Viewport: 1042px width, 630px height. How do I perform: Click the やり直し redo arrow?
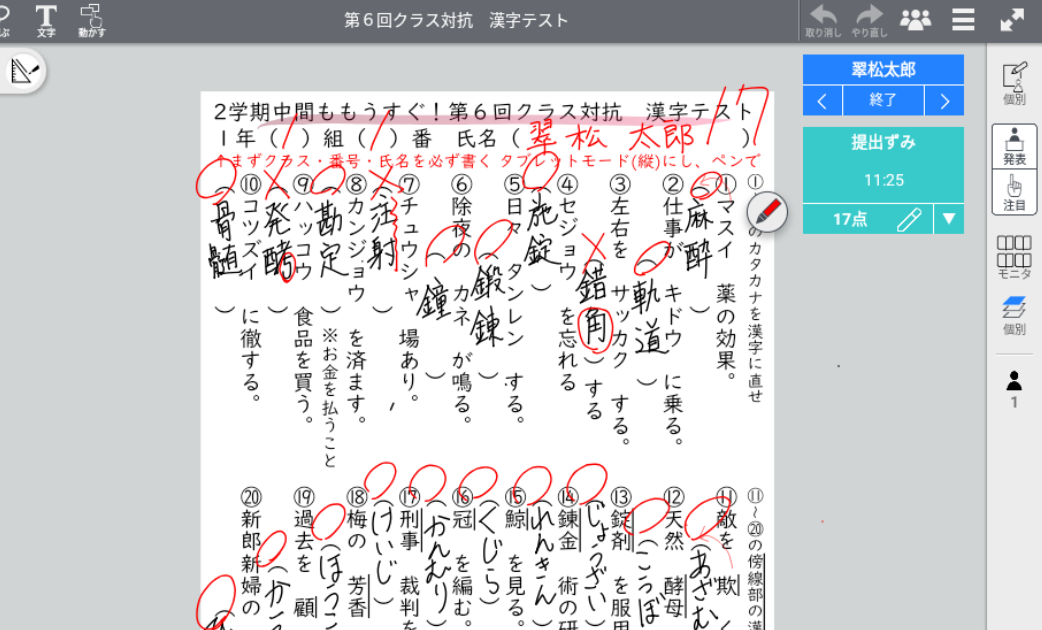869,20
